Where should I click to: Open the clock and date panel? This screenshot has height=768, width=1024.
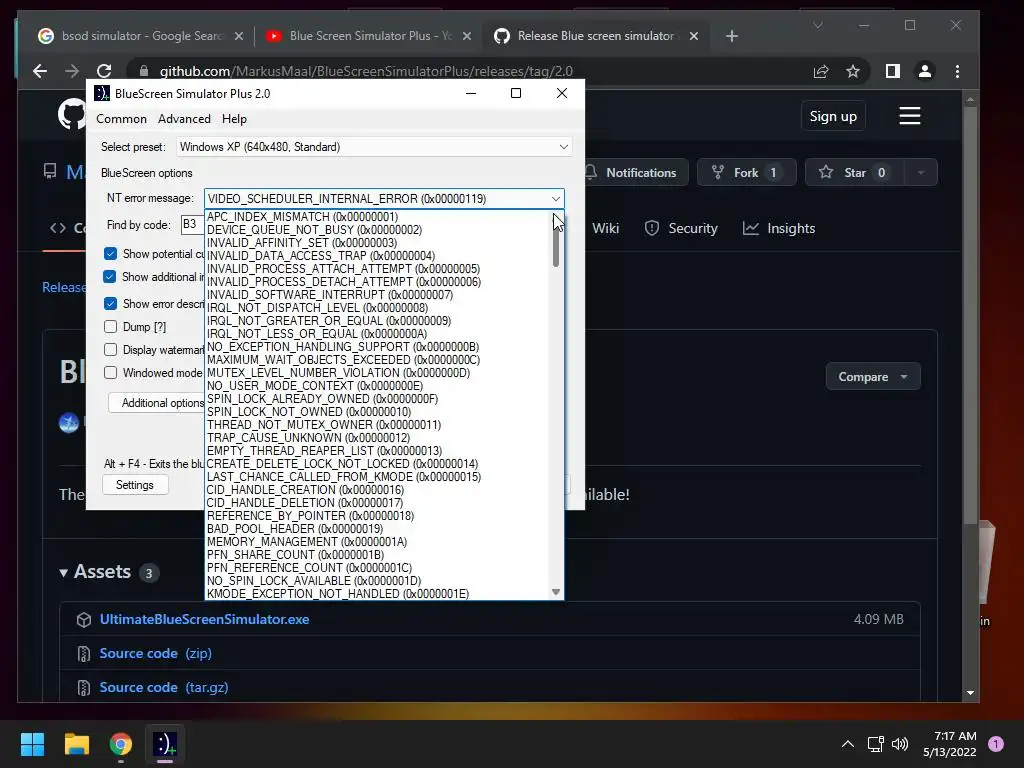(x=950, y=744)
